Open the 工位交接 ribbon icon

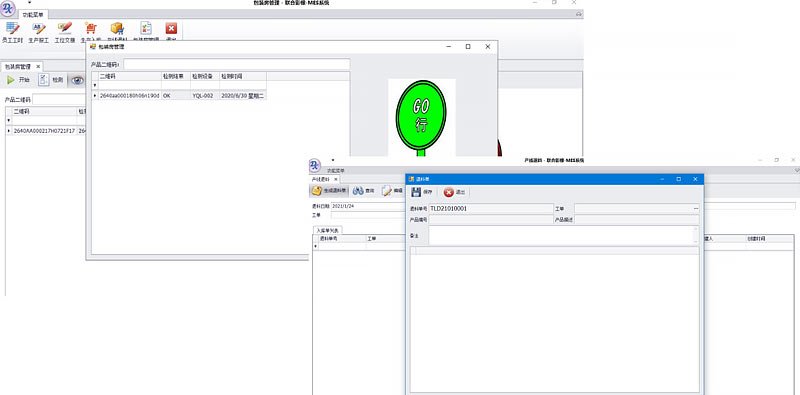(65, 32)
